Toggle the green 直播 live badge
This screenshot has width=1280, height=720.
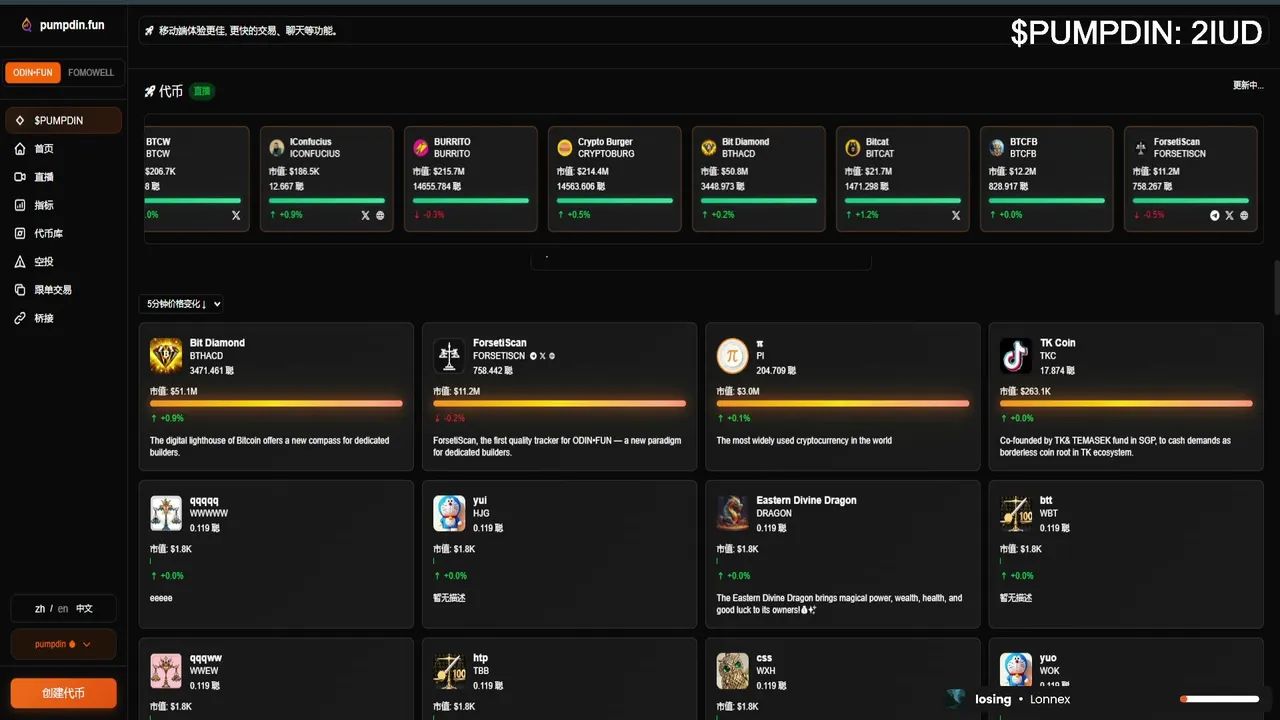point(202,91)
